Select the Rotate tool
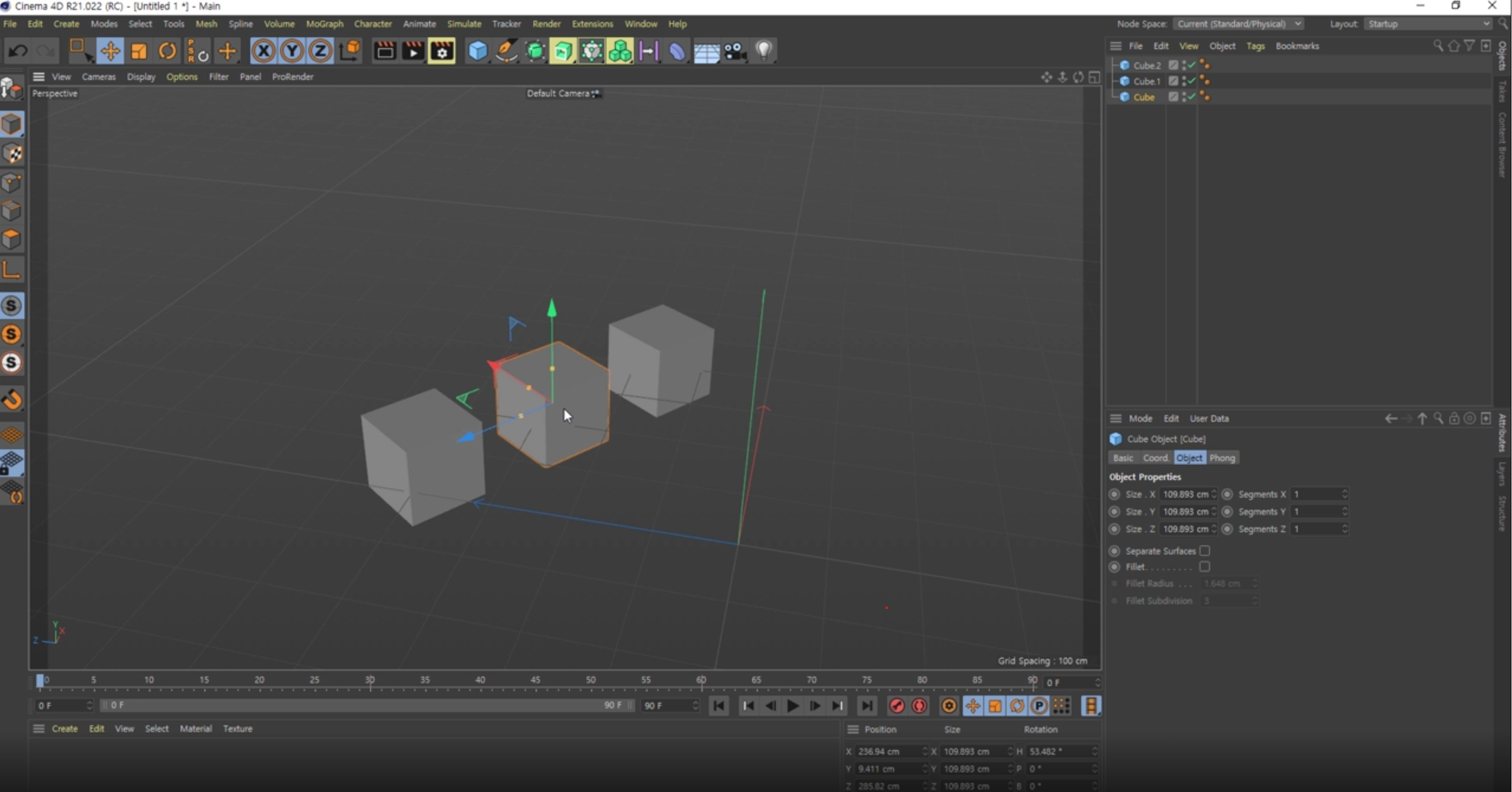 (x=167, y=51)
